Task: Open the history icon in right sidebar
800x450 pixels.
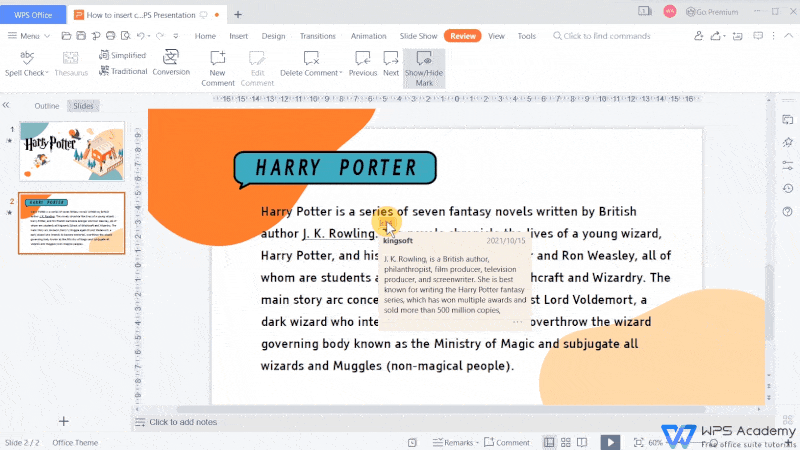Action: point(788,189)
